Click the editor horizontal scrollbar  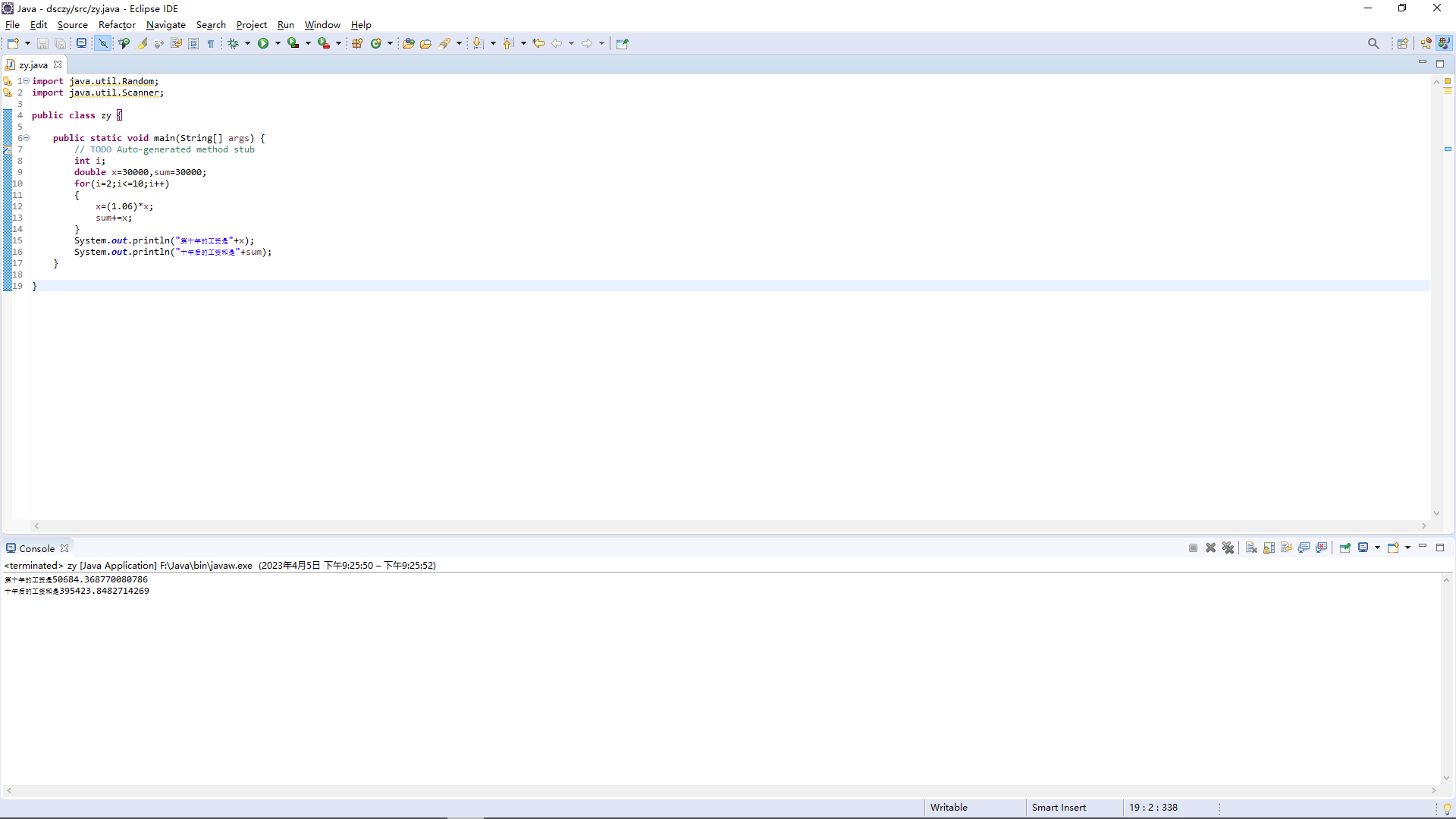[x=728, y=526]
